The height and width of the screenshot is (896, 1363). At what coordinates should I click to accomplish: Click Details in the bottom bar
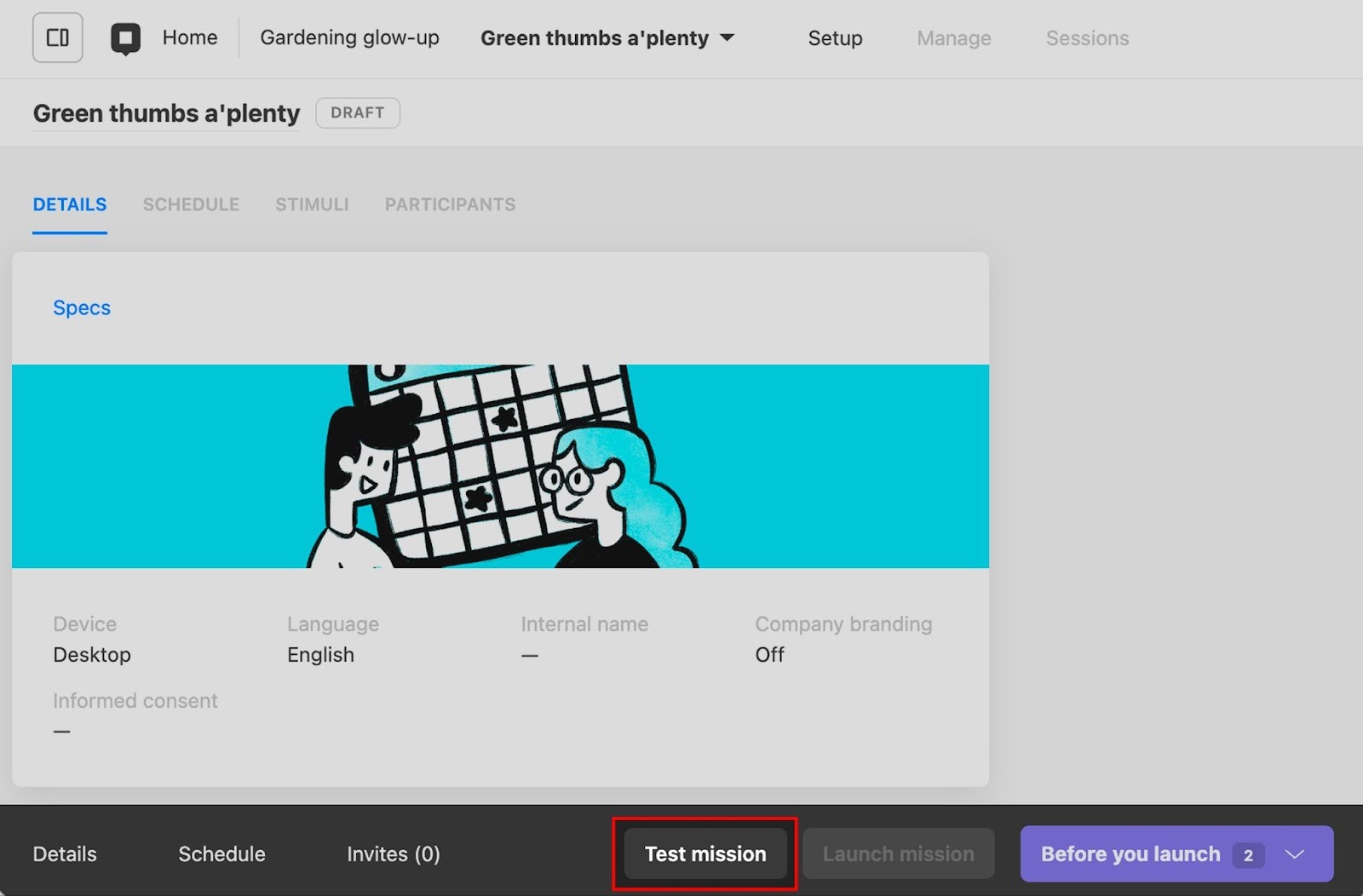tap(65, 853)
